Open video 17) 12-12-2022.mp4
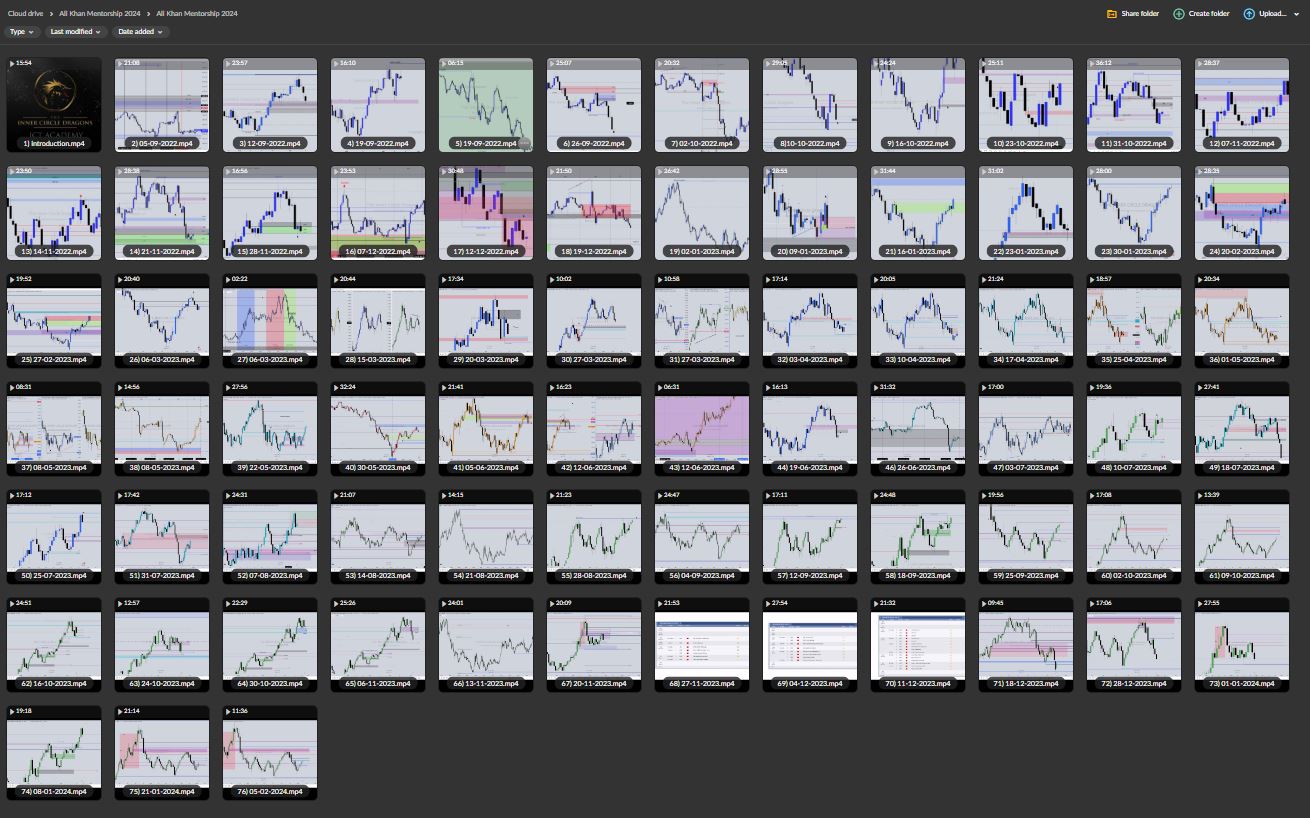The height and width of the screenshot is (818, 1310). point(486,212)
